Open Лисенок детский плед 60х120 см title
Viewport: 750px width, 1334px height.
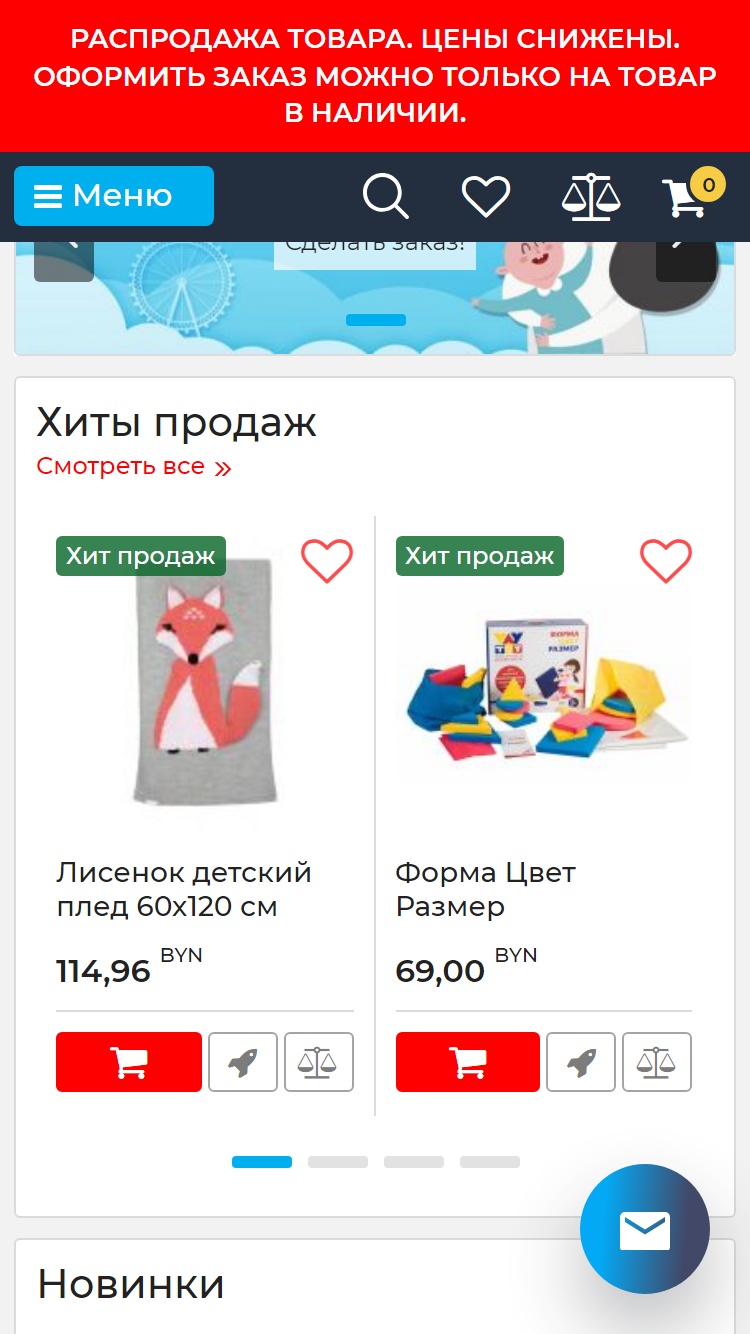[184, 890]
